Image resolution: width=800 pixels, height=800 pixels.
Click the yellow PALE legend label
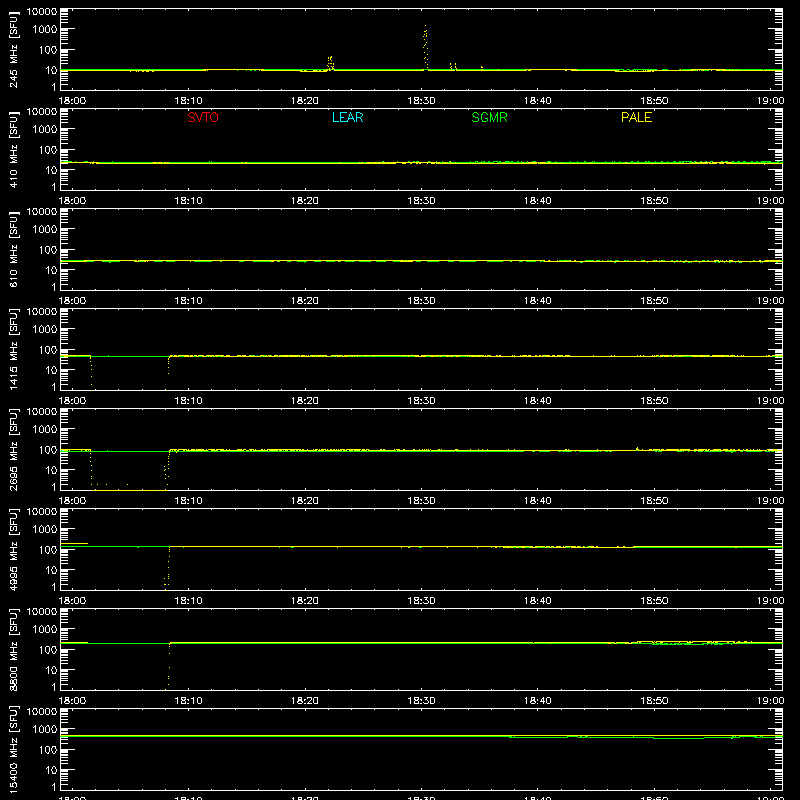[636, 117]
